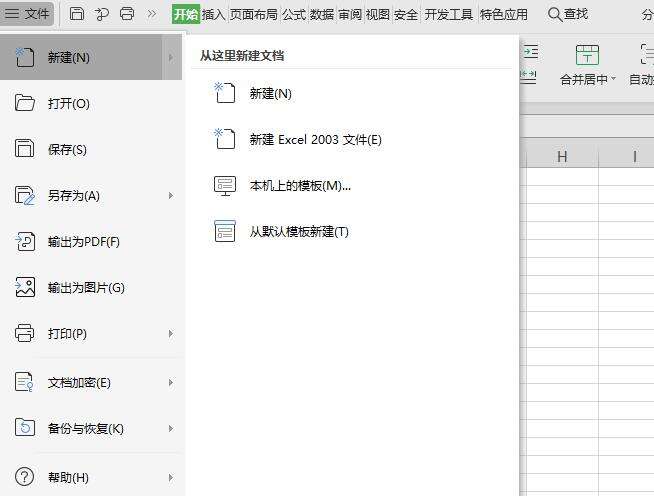This screenshot has width=654, height=496.
Task: Open the 公式 ribbon tab
Action: point(294,15)
